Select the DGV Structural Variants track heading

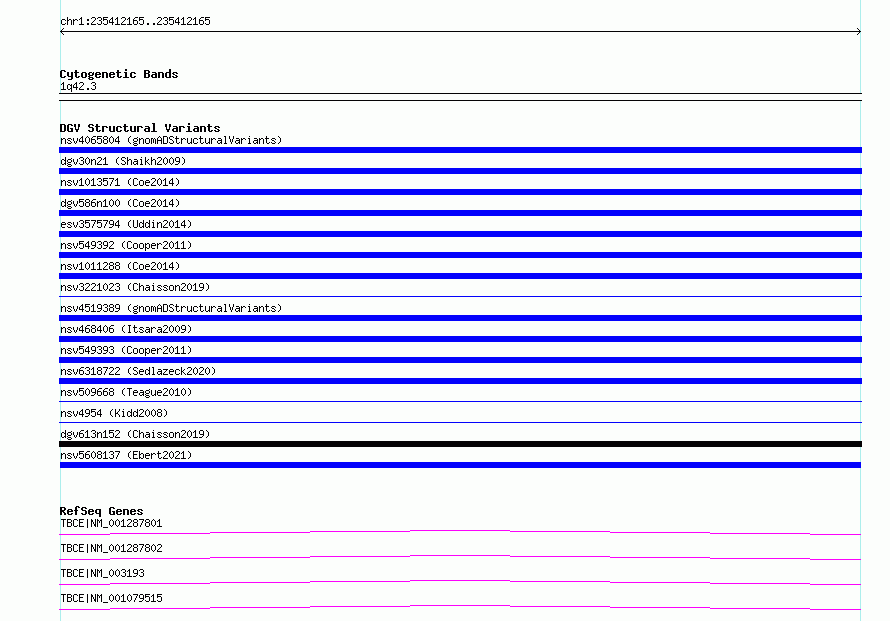(140, 128)
